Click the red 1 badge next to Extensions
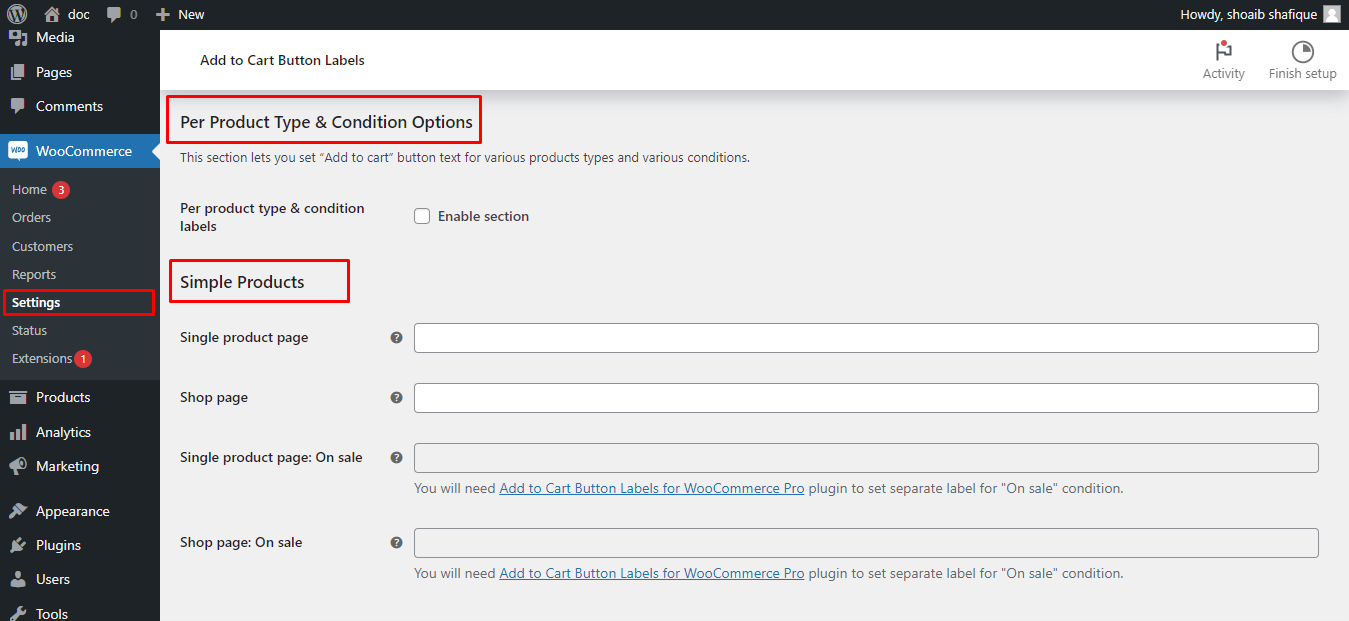This screenshot has height=621, width=1349. (x=83, y=359)
